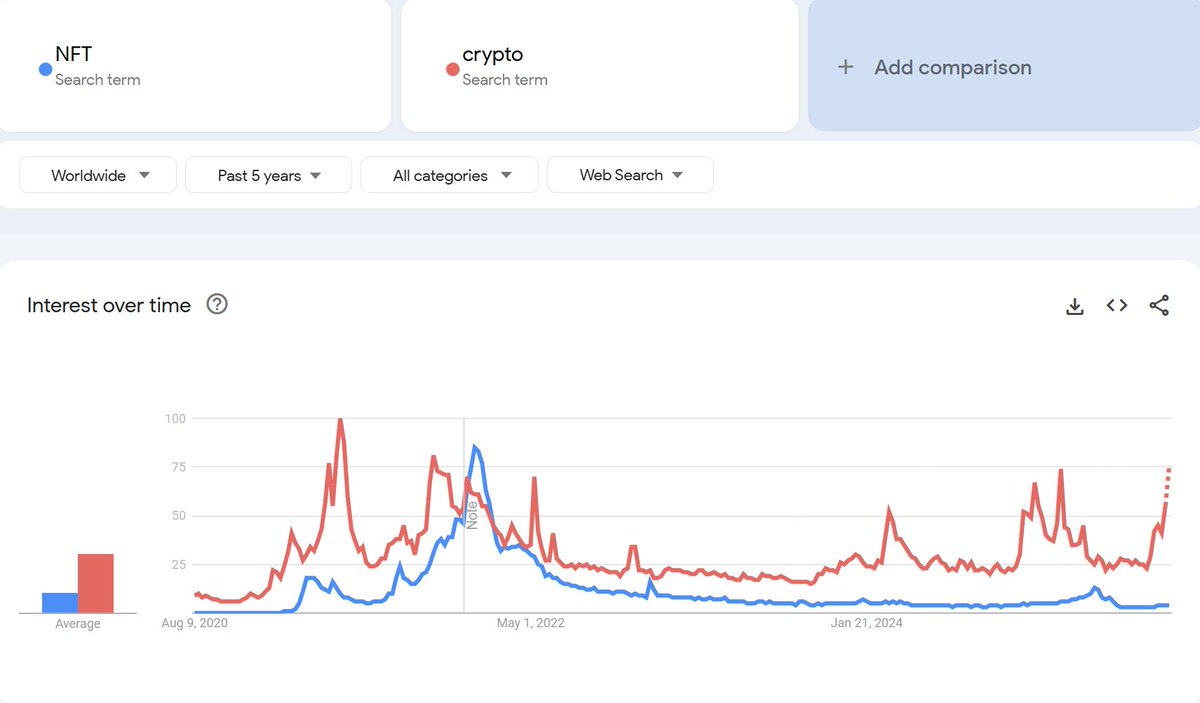The width and height of the screenshot is (1200, 703).
Task: Click the Jan 21, 2024 axis label
Action: [x=867, y=623]
